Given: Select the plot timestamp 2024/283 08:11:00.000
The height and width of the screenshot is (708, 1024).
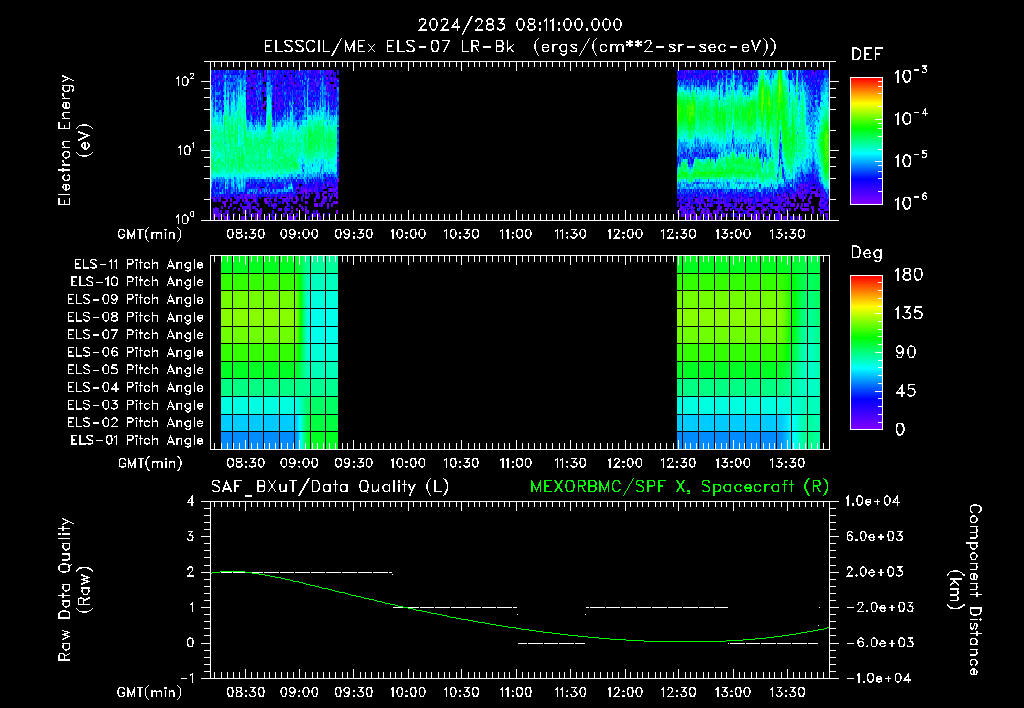Looking at the screenshot, I should pos(520,25).
